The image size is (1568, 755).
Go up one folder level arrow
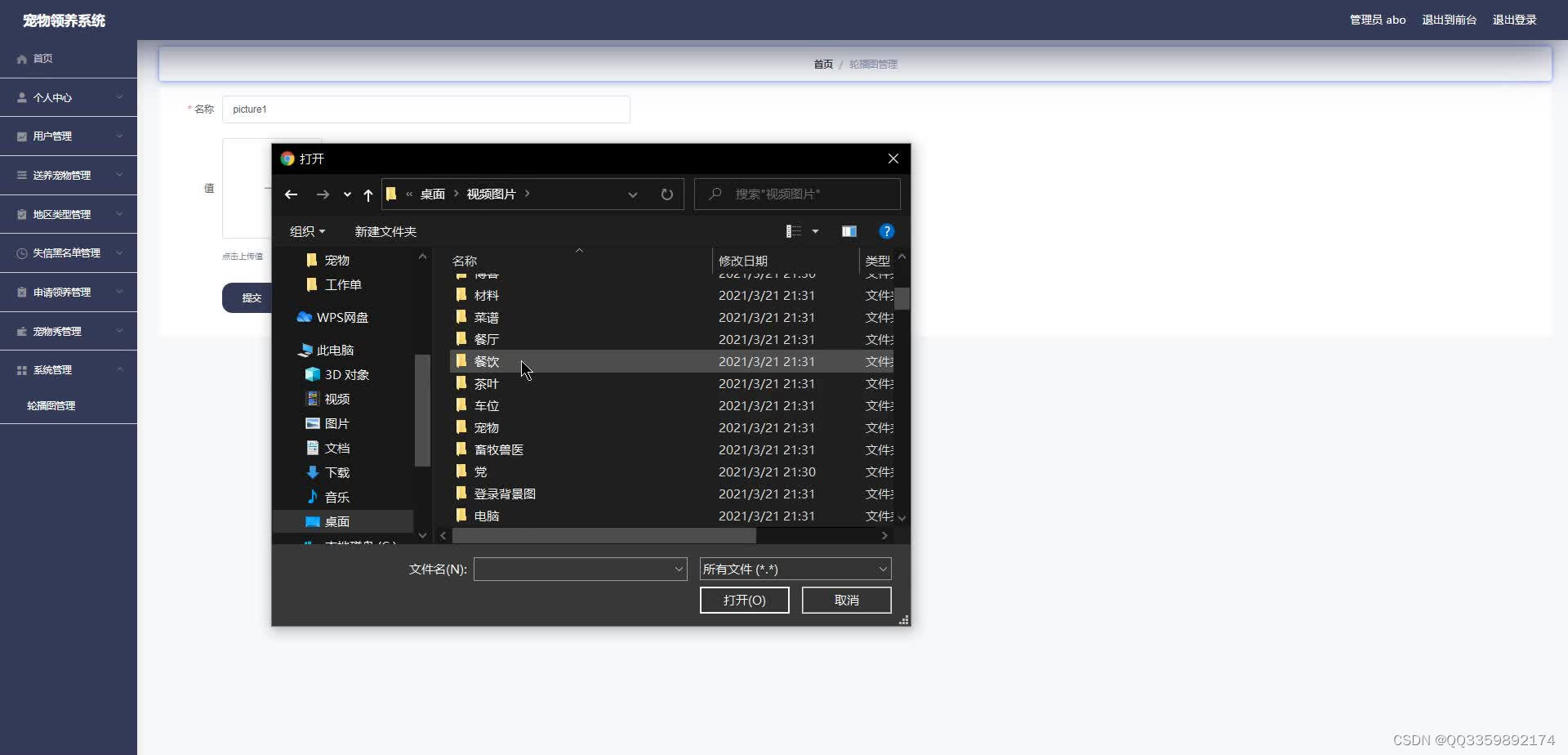coord(368,194)
